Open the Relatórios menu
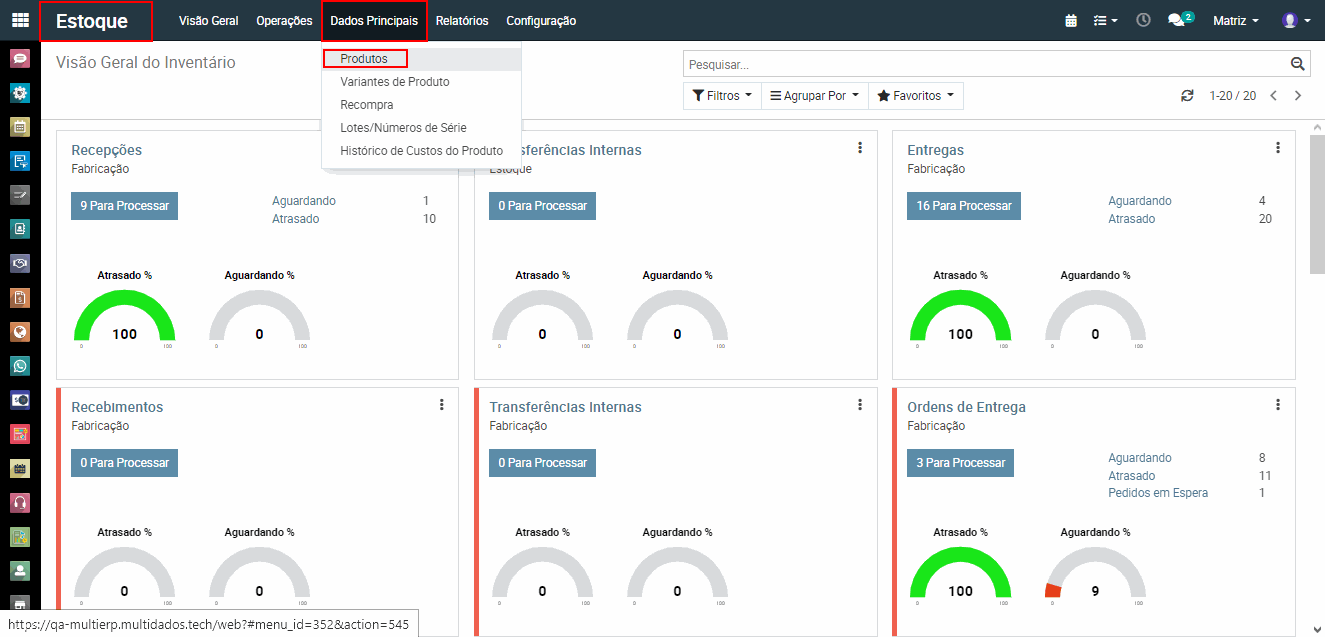1325x637 pixels. 462,21
